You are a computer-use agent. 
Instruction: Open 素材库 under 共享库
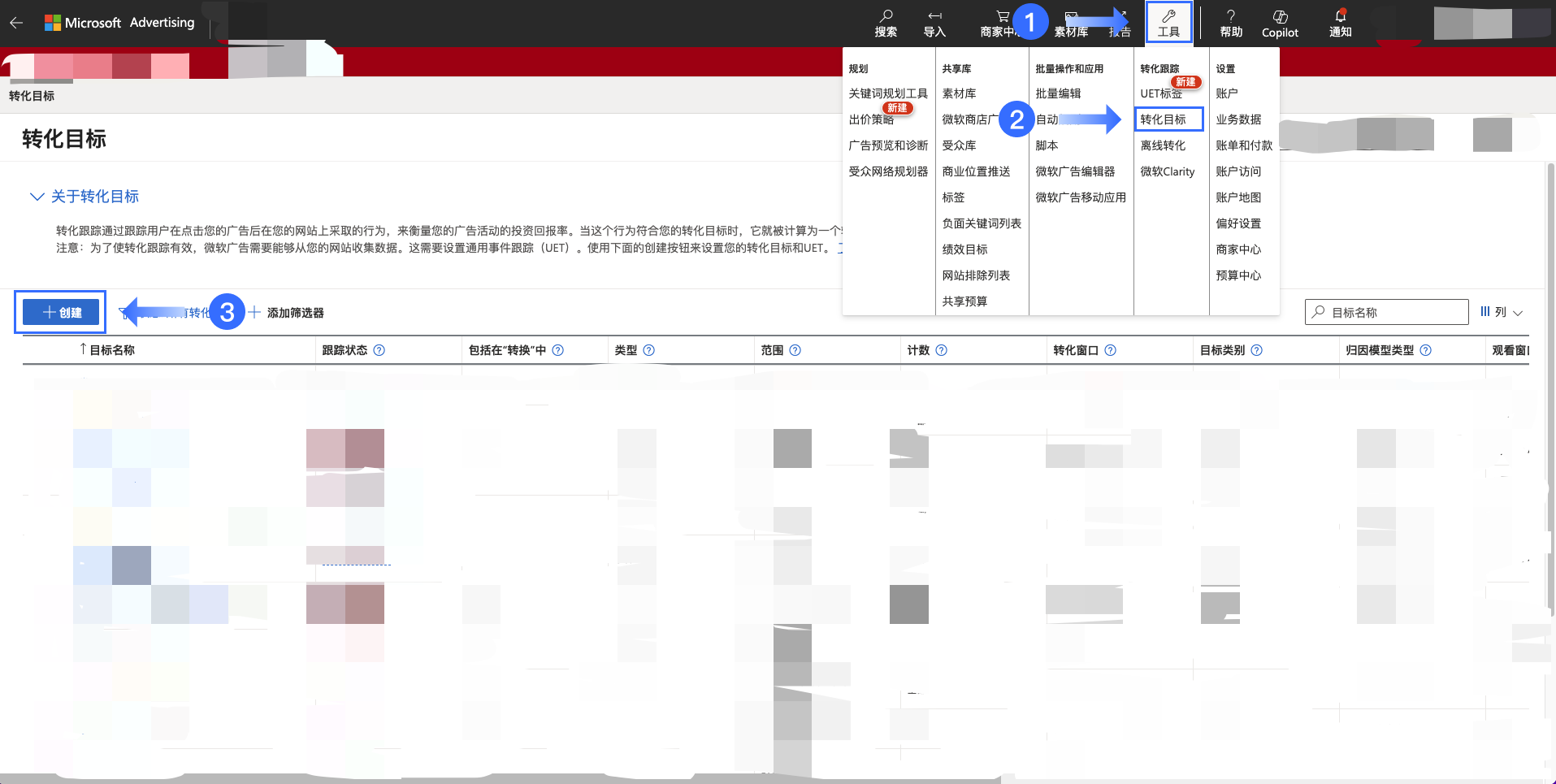tap(959, 93)
